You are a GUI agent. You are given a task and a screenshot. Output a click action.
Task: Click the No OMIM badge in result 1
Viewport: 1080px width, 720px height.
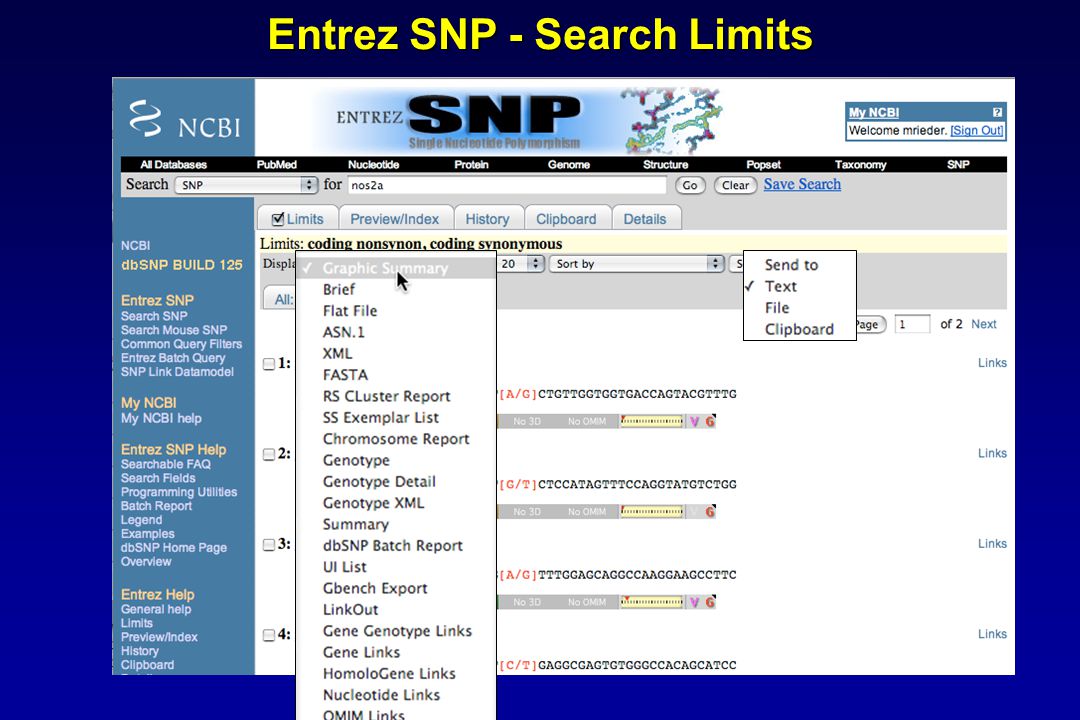pos(587,421)
